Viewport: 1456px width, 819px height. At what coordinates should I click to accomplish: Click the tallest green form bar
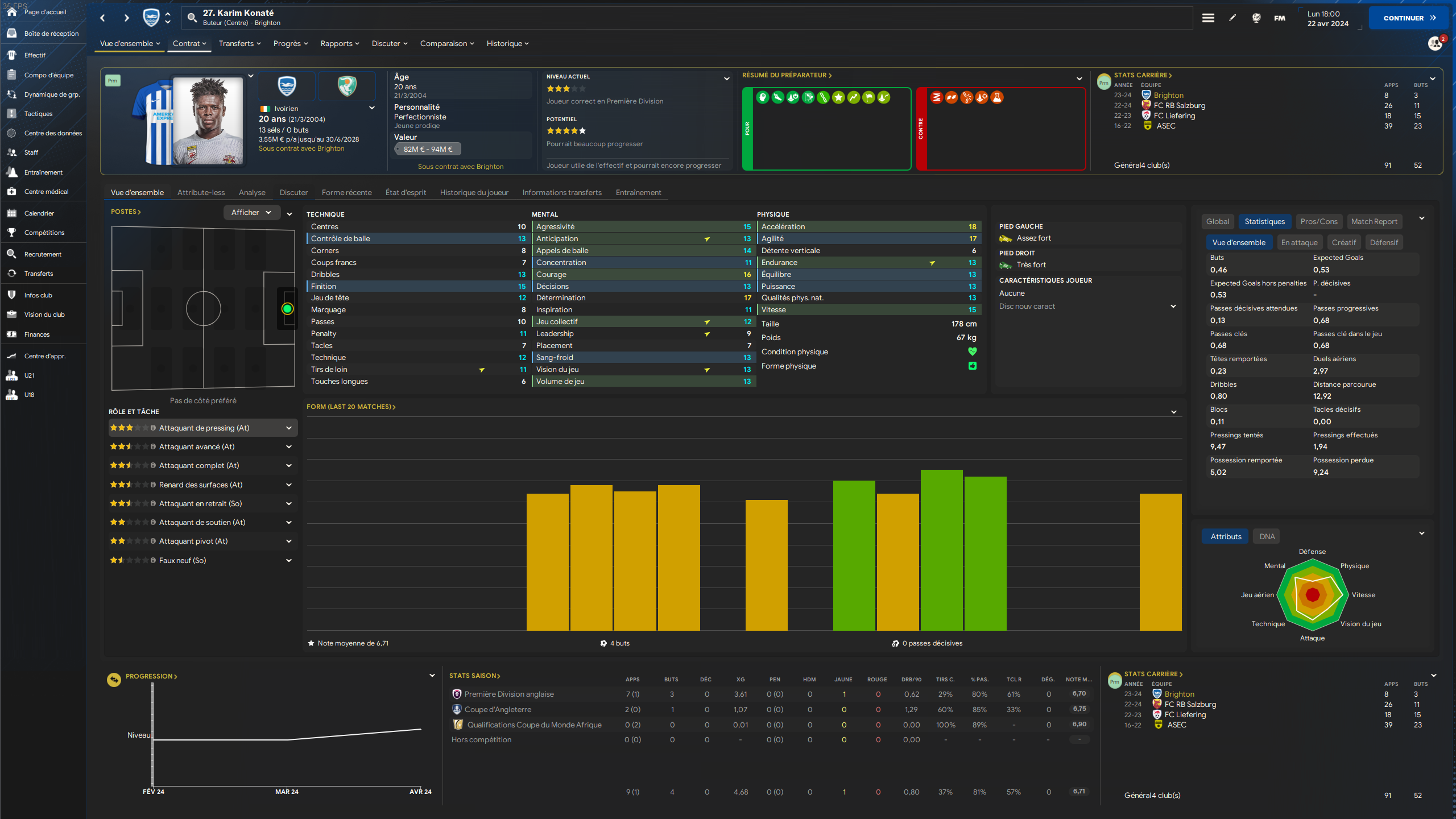[941, 549]
